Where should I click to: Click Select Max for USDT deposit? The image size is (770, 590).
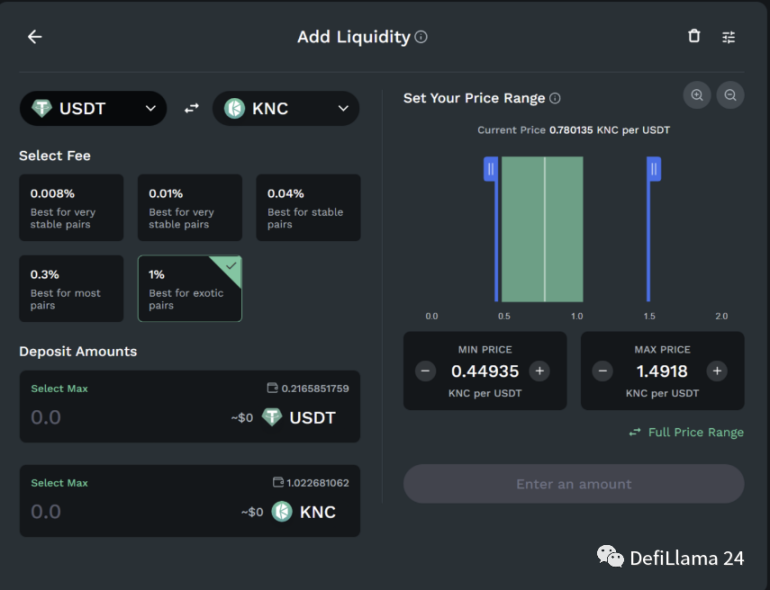(59, 389)
